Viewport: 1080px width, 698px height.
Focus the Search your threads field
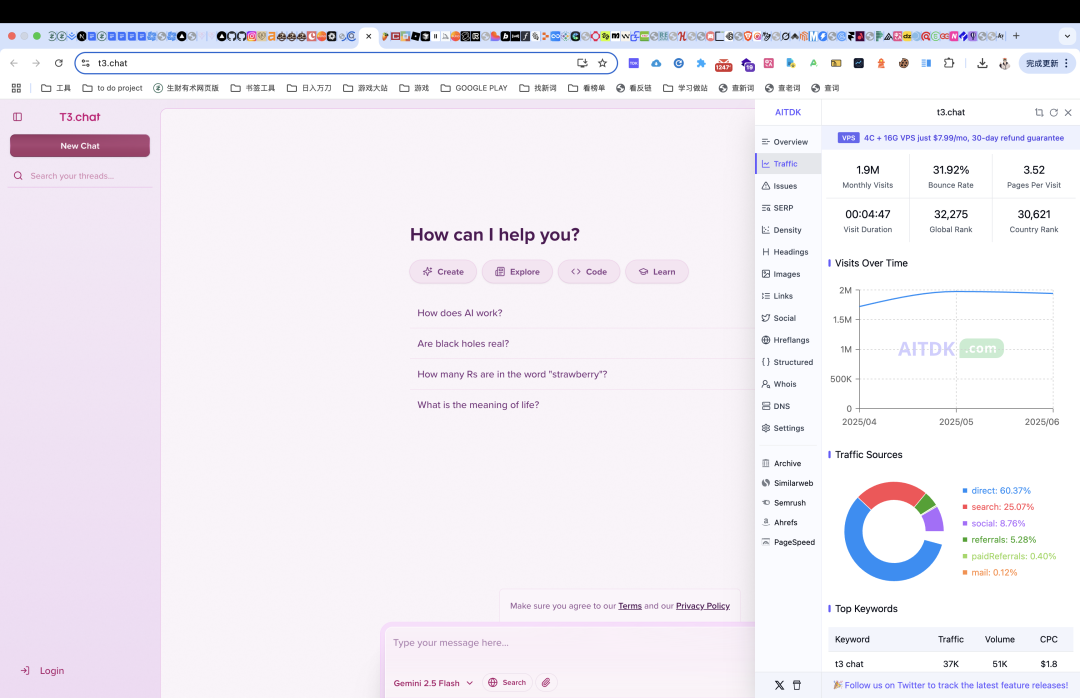[81, 176]
